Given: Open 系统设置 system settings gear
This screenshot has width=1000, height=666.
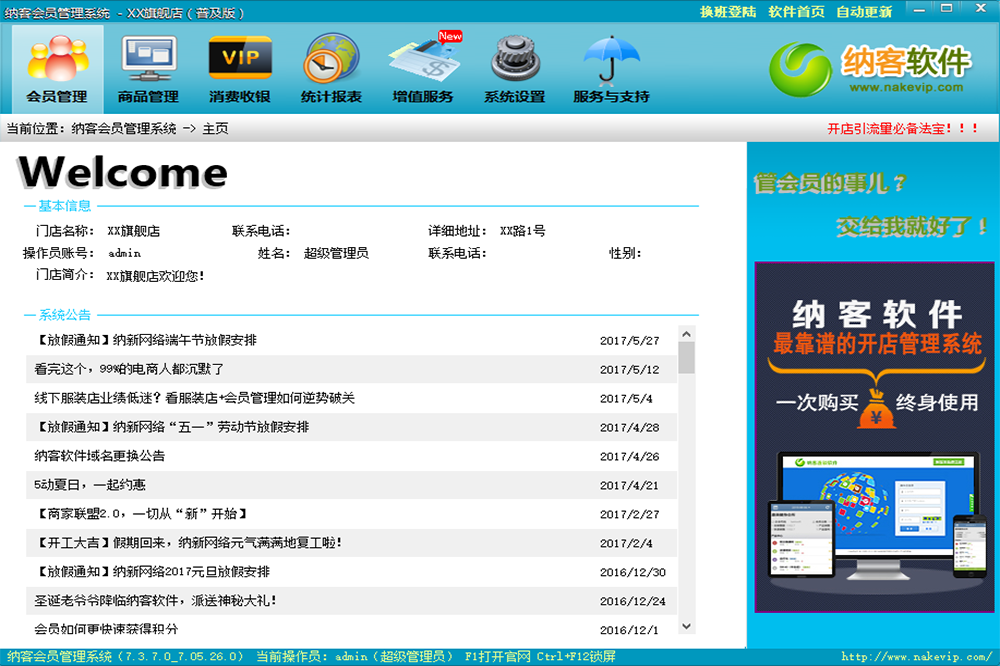Looking at the screenshot, I should pos(515,69).
